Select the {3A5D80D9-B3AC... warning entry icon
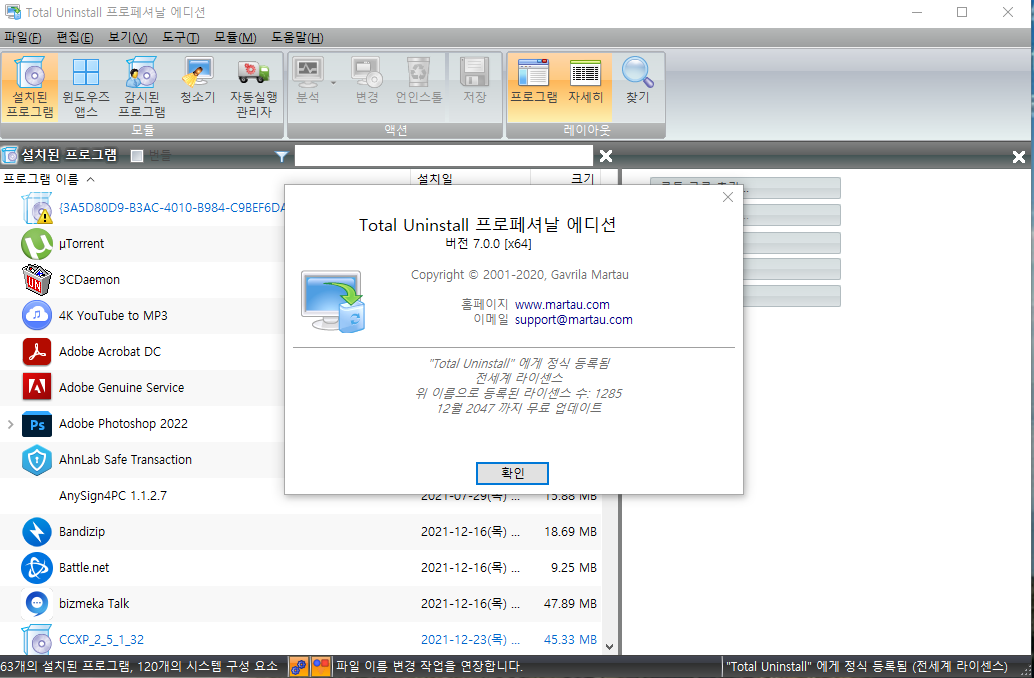 (36, 208)
